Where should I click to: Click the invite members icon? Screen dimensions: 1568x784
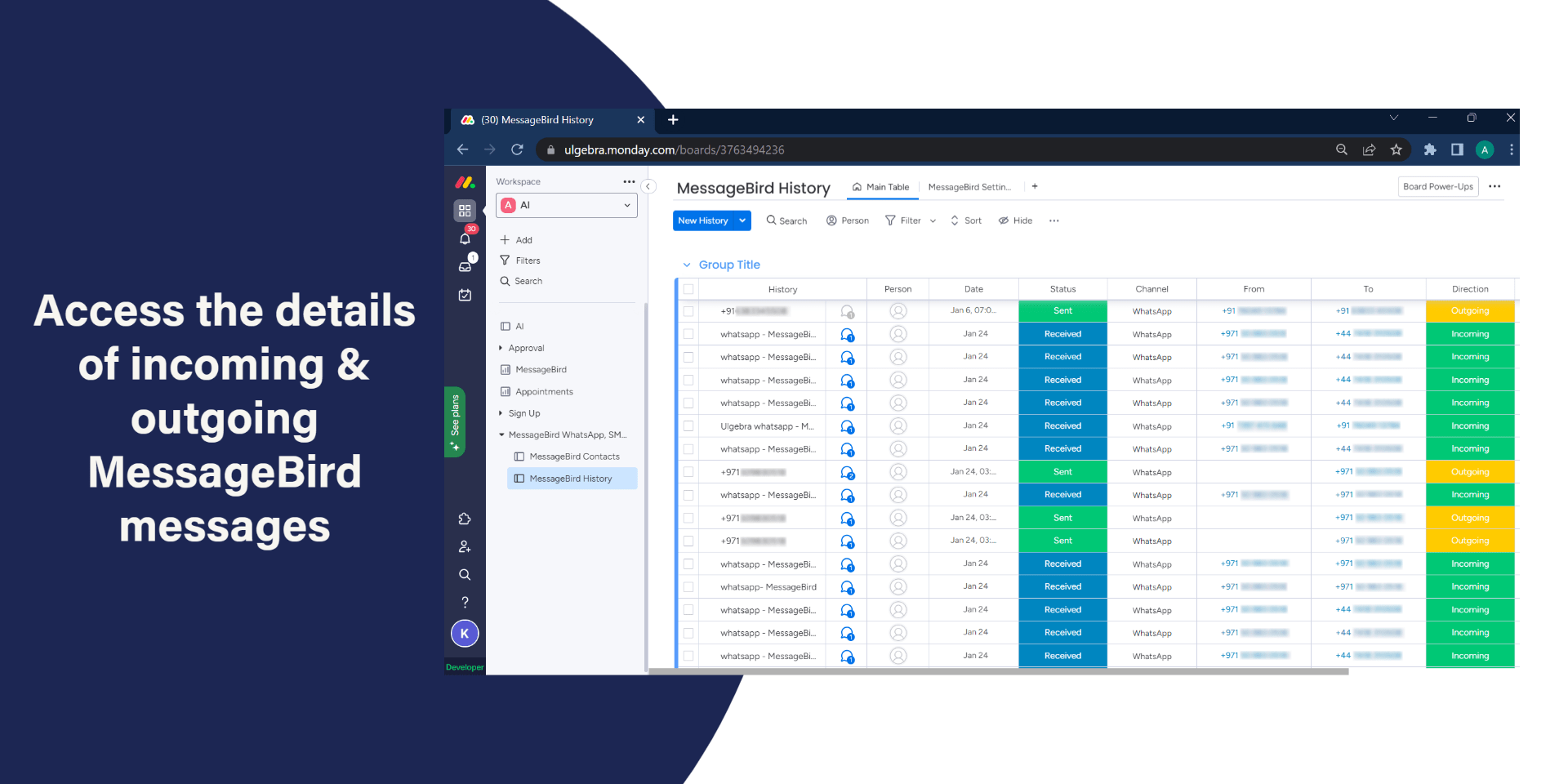[465, 546]
